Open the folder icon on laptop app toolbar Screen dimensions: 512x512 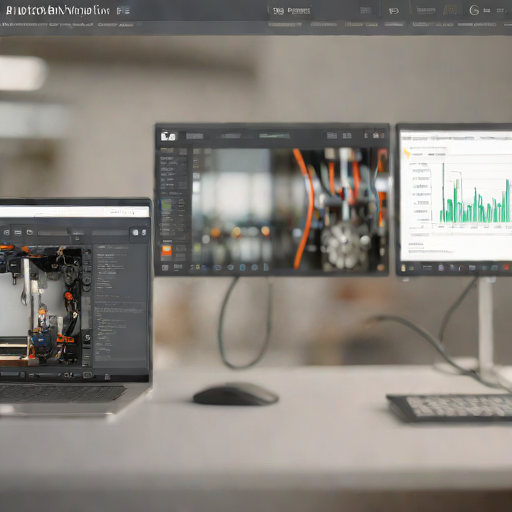coord(30,232)
